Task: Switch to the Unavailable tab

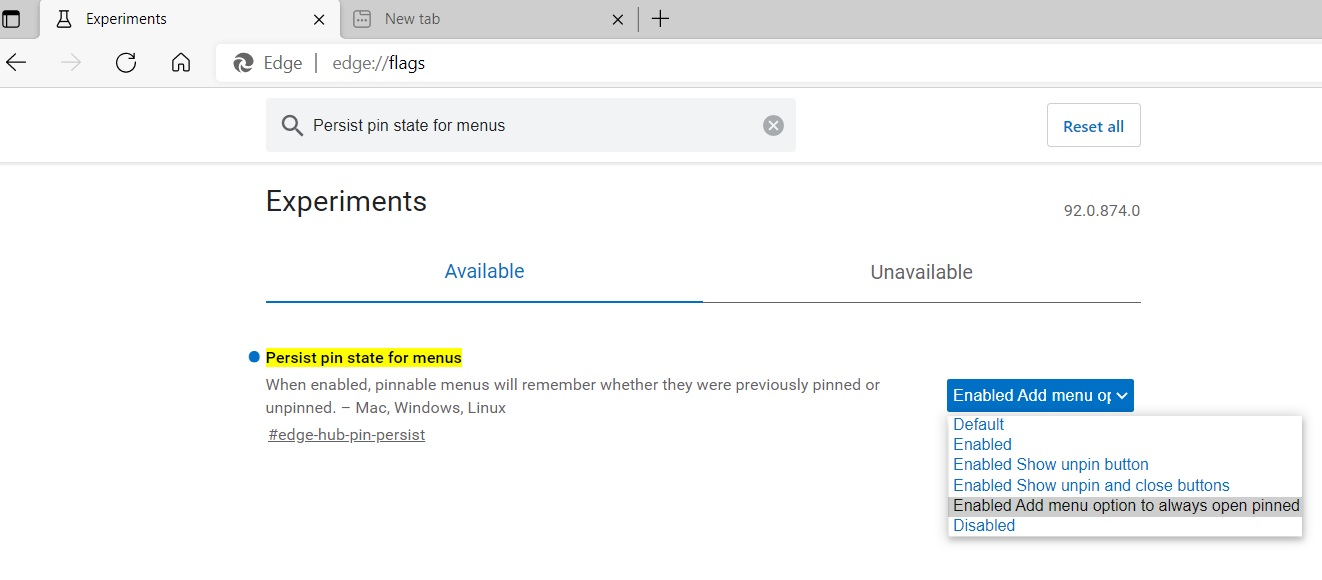Action: pyautogui.click(x=921, y=272)
